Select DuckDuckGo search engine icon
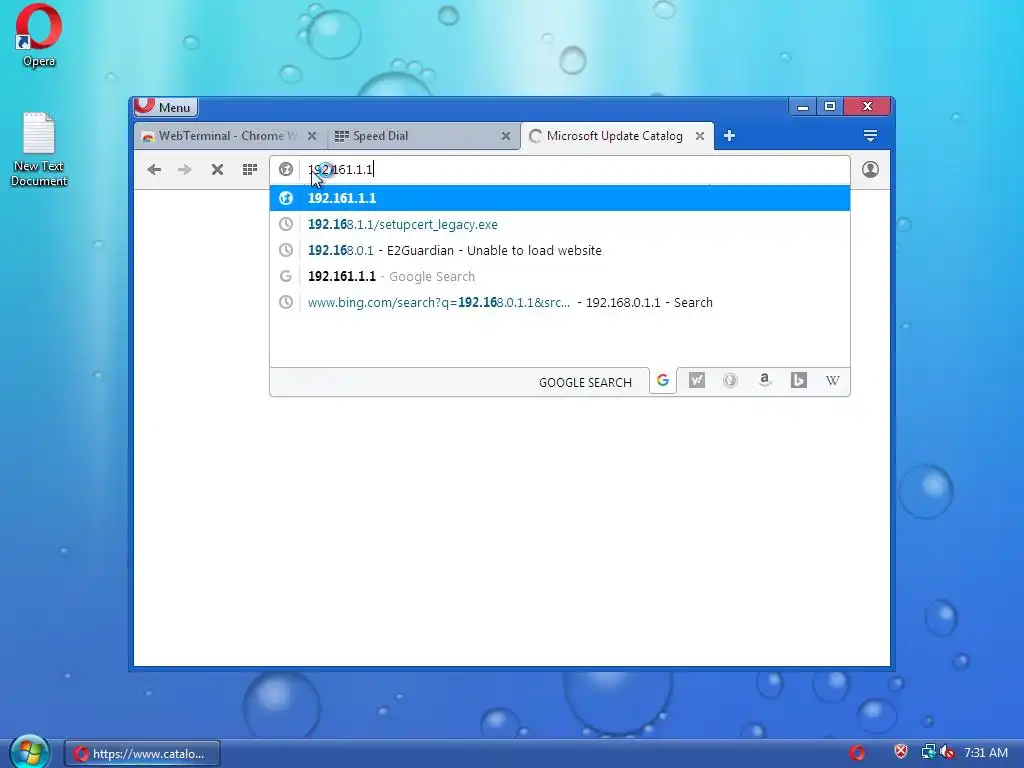 tap(730, 381)
